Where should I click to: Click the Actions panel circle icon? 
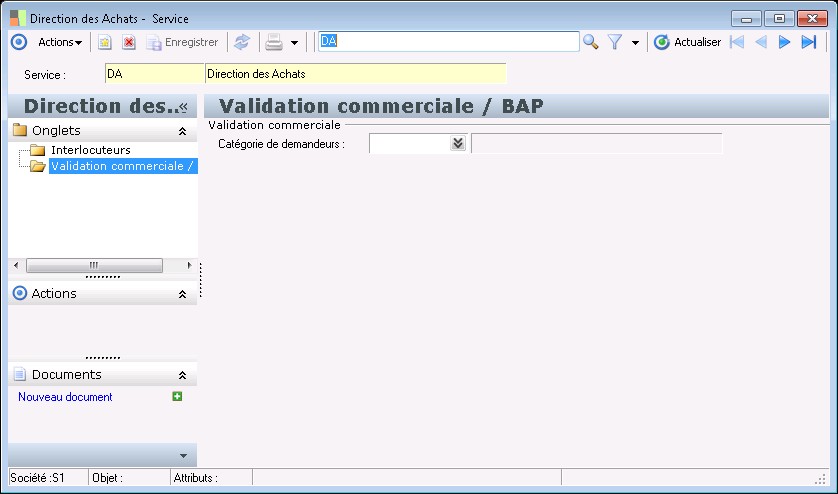pyautogui.click(x=20, y=293)
